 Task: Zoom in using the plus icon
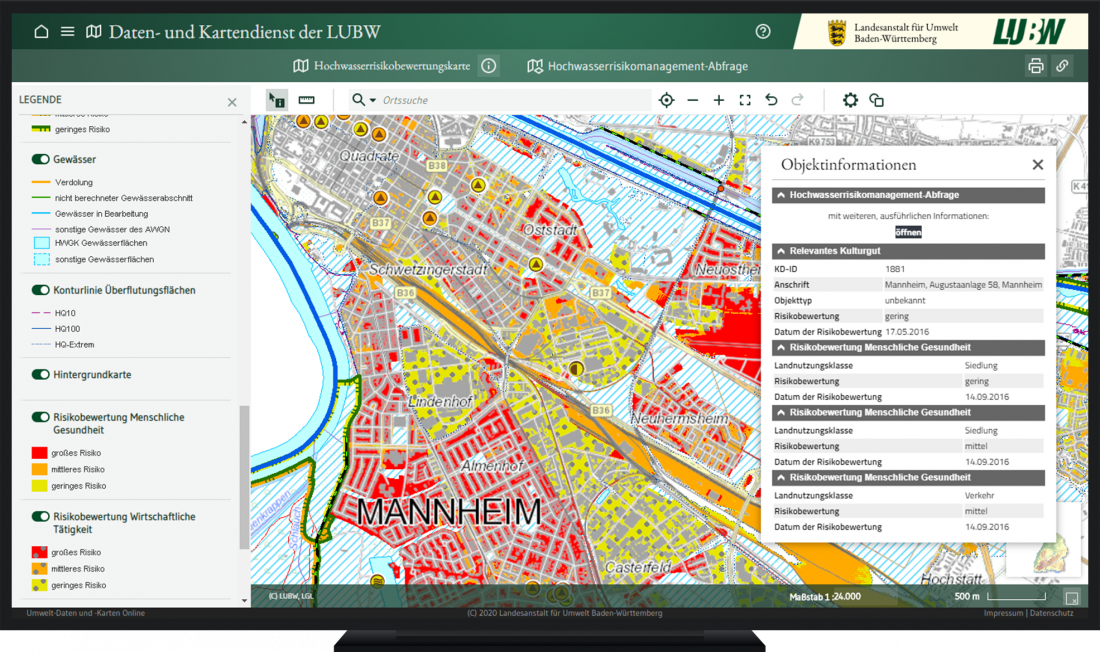(x=718, y=100)
